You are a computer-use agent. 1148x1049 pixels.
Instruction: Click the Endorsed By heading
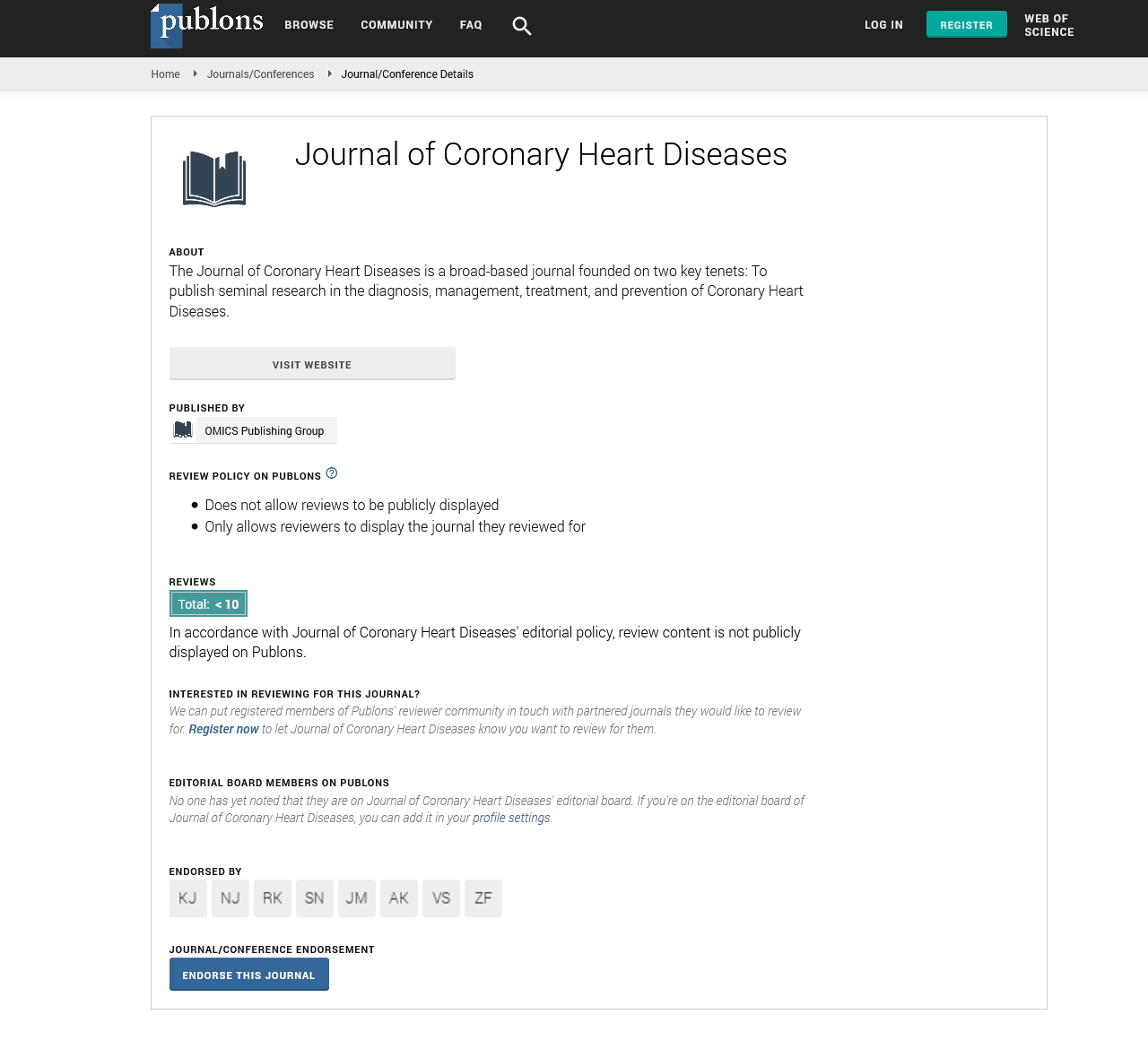pos(205,871)
